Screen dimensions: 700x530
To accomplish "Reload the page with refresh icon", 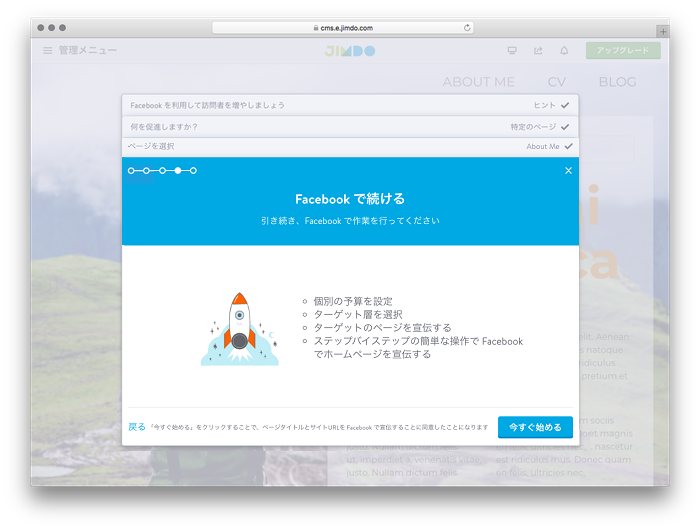I will (467, 28).
